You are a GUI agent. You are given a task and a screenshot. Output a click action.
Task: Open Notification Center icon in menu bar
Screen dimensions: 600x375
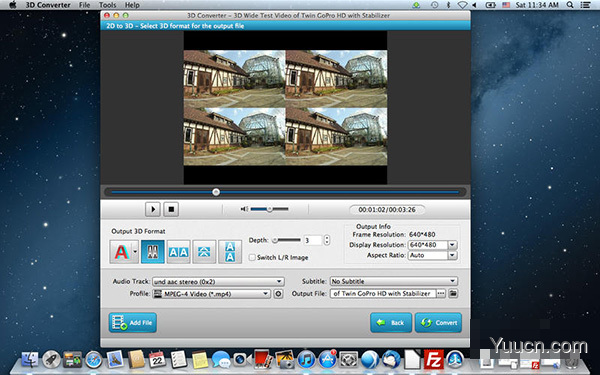585,5
